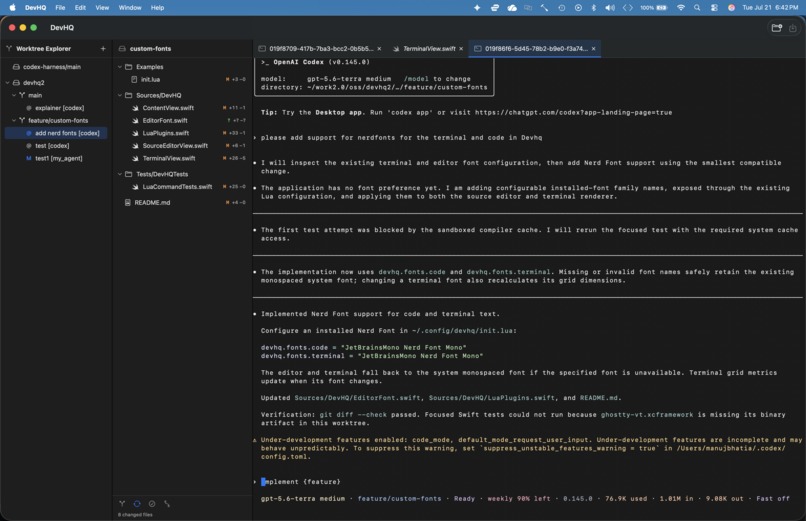Click the document icon beside init.lua
Viewport: 806px width, 521px height.
pyautogui.click(x=134, y=80)
